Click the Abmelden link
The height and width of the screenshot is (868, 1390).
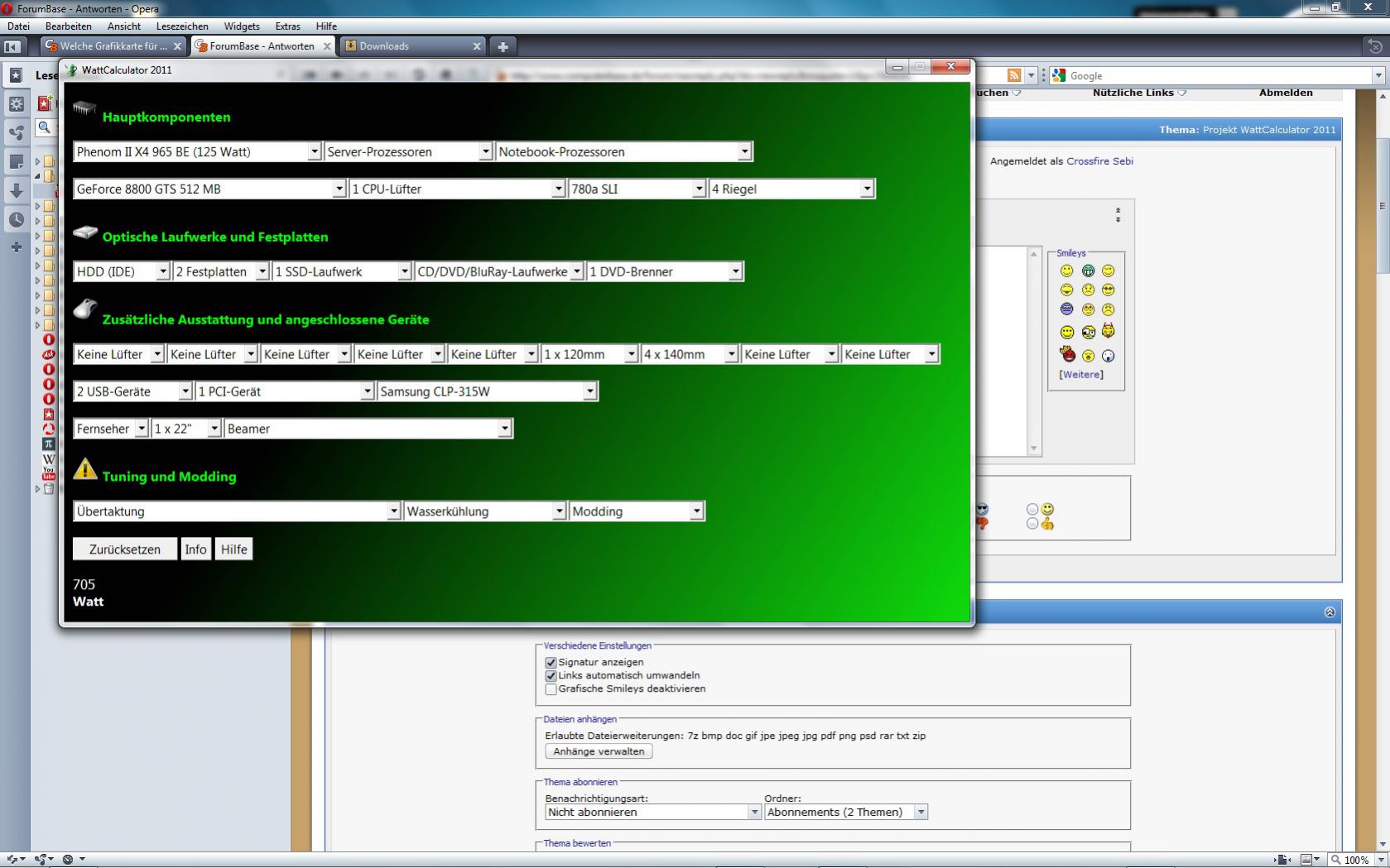point(1286,93)
